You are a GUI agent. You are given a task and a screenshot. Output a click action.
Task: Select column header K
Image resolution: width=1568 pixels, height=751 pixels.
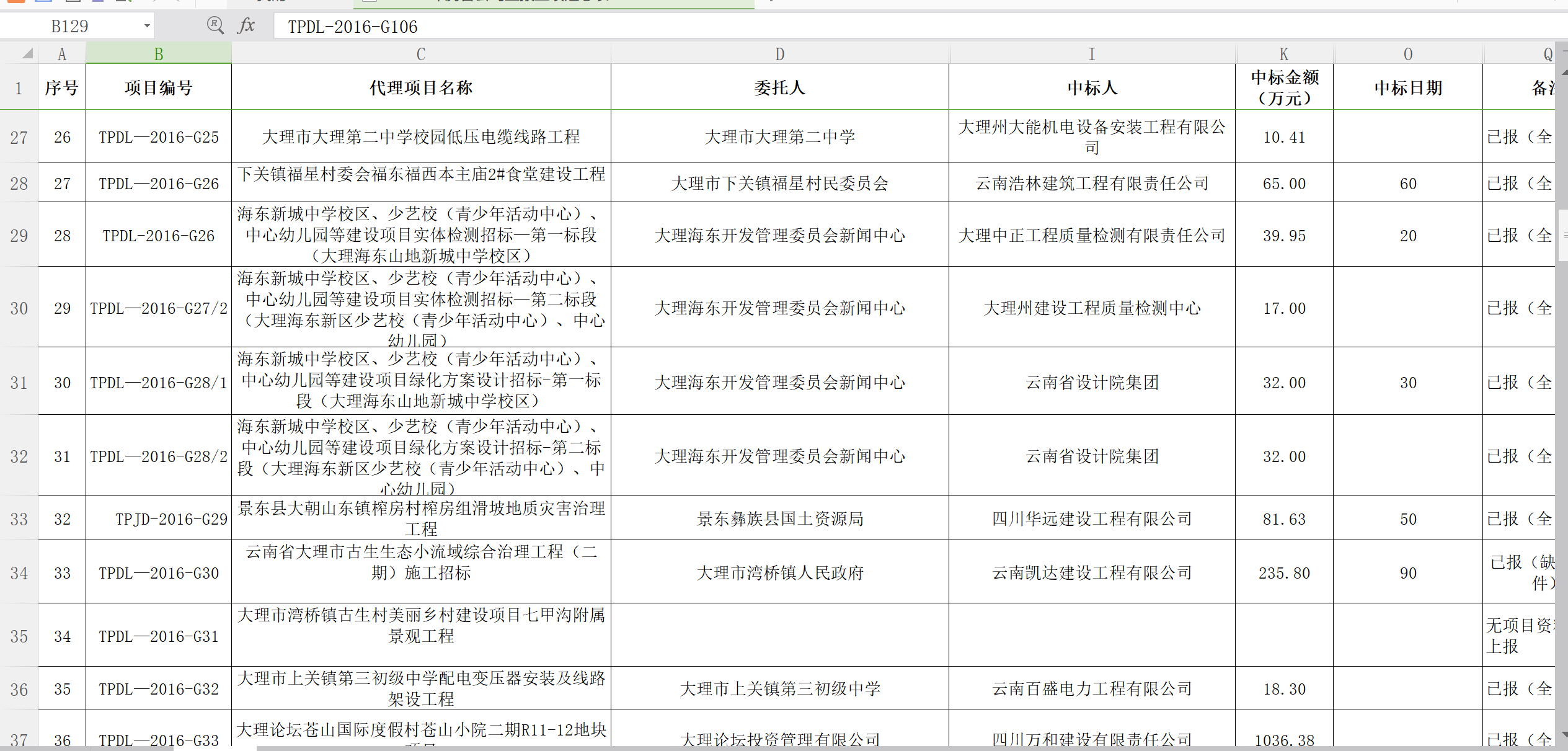point(1283,54)
